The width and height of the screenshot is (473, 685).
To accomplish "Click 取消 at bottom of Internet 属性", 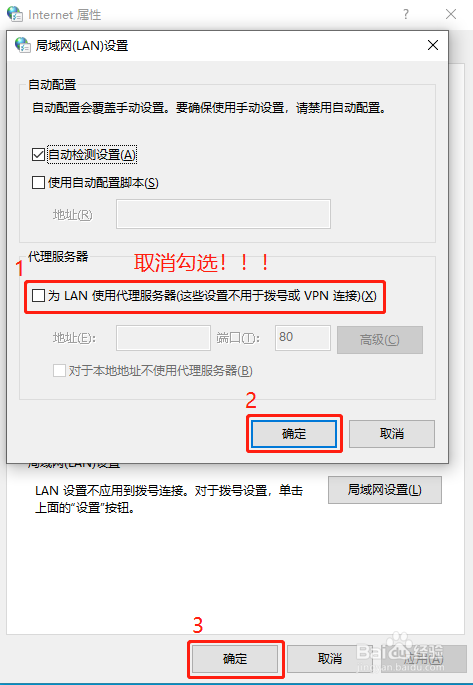I will coord(330,658).
